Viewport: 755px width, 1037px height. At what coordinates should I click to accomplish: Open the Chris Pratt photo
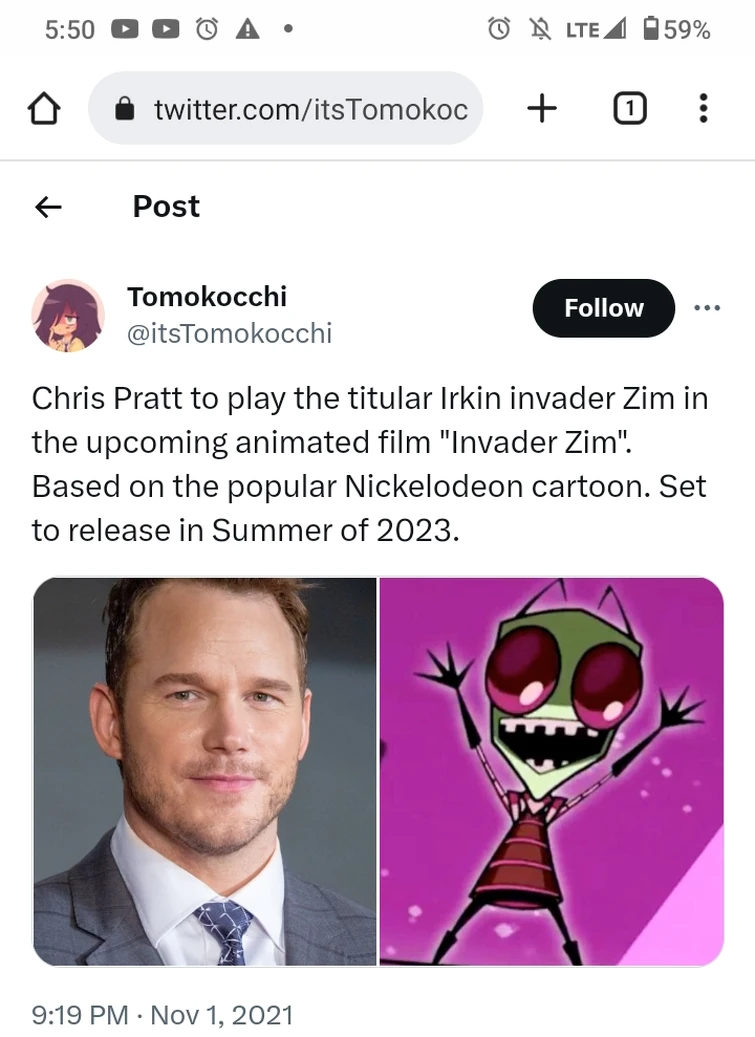point(205,772)
